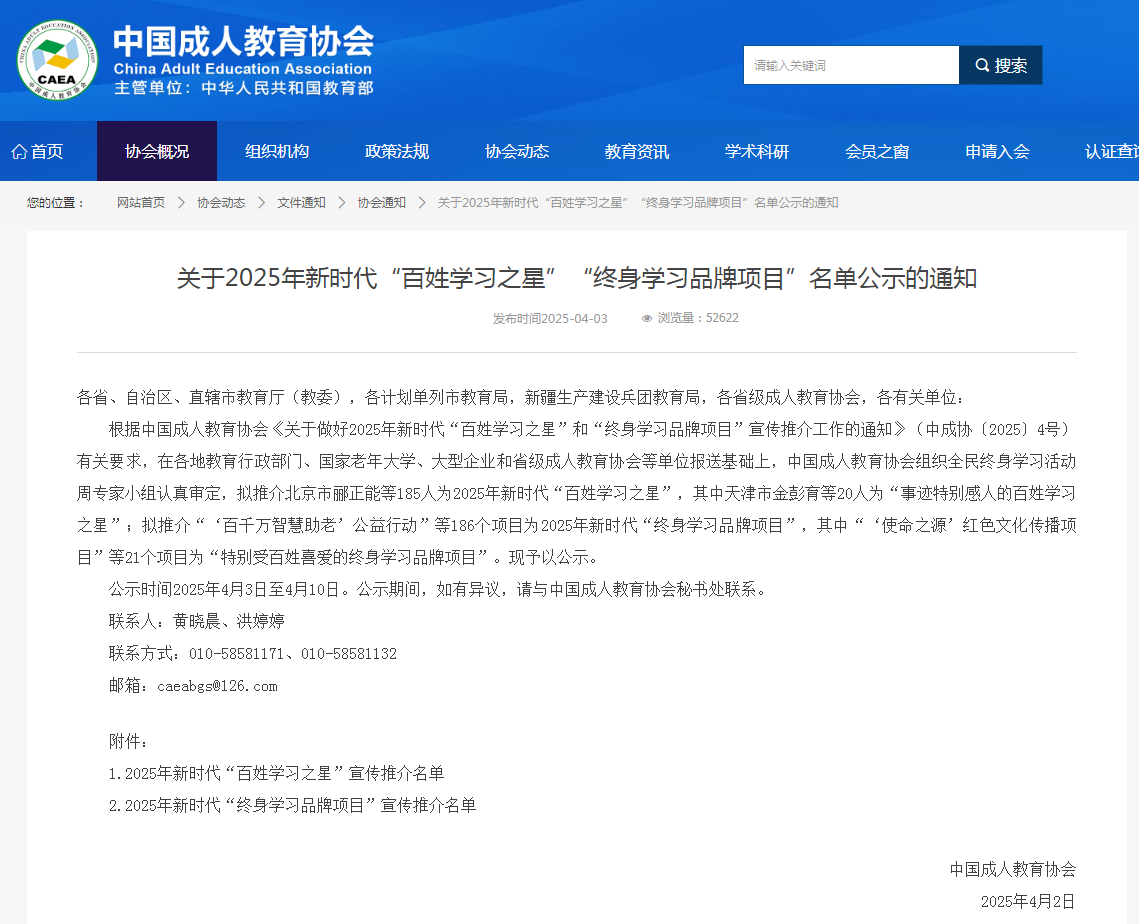This screenshot has height=924, width=1139.
Task: Click the magnifier icon in search button
Action: pyautogui.click(x=982, y=65)
